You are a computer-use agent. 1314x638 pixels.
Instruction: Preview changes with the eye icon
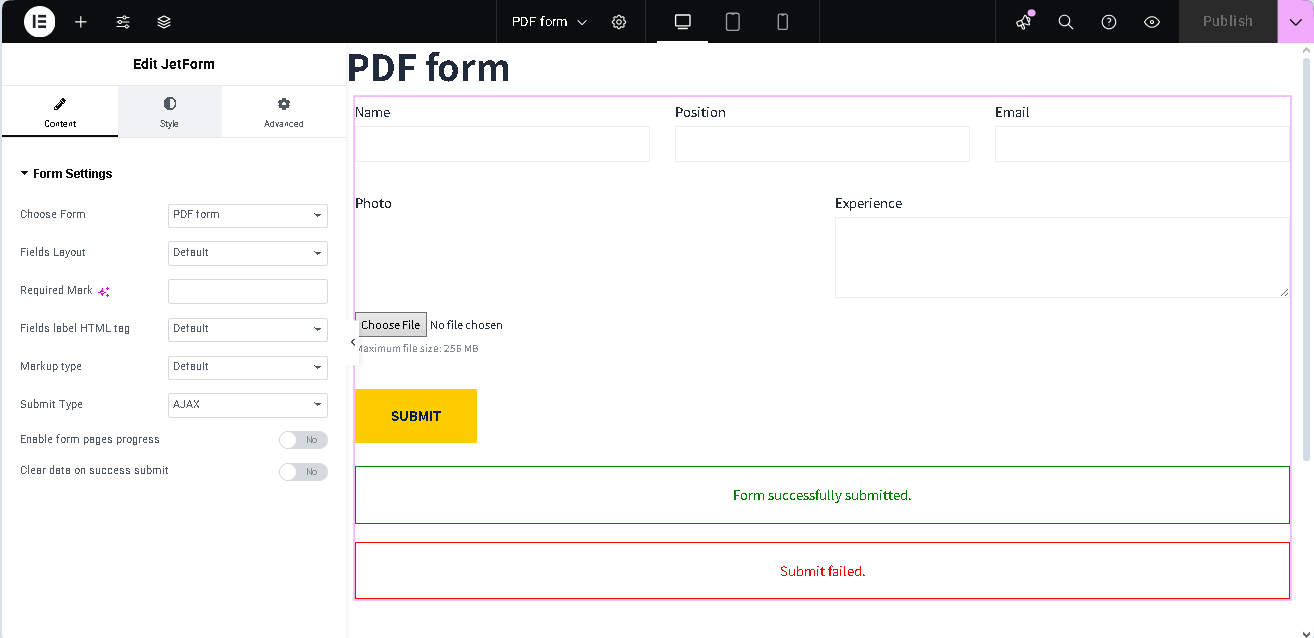1151,21
